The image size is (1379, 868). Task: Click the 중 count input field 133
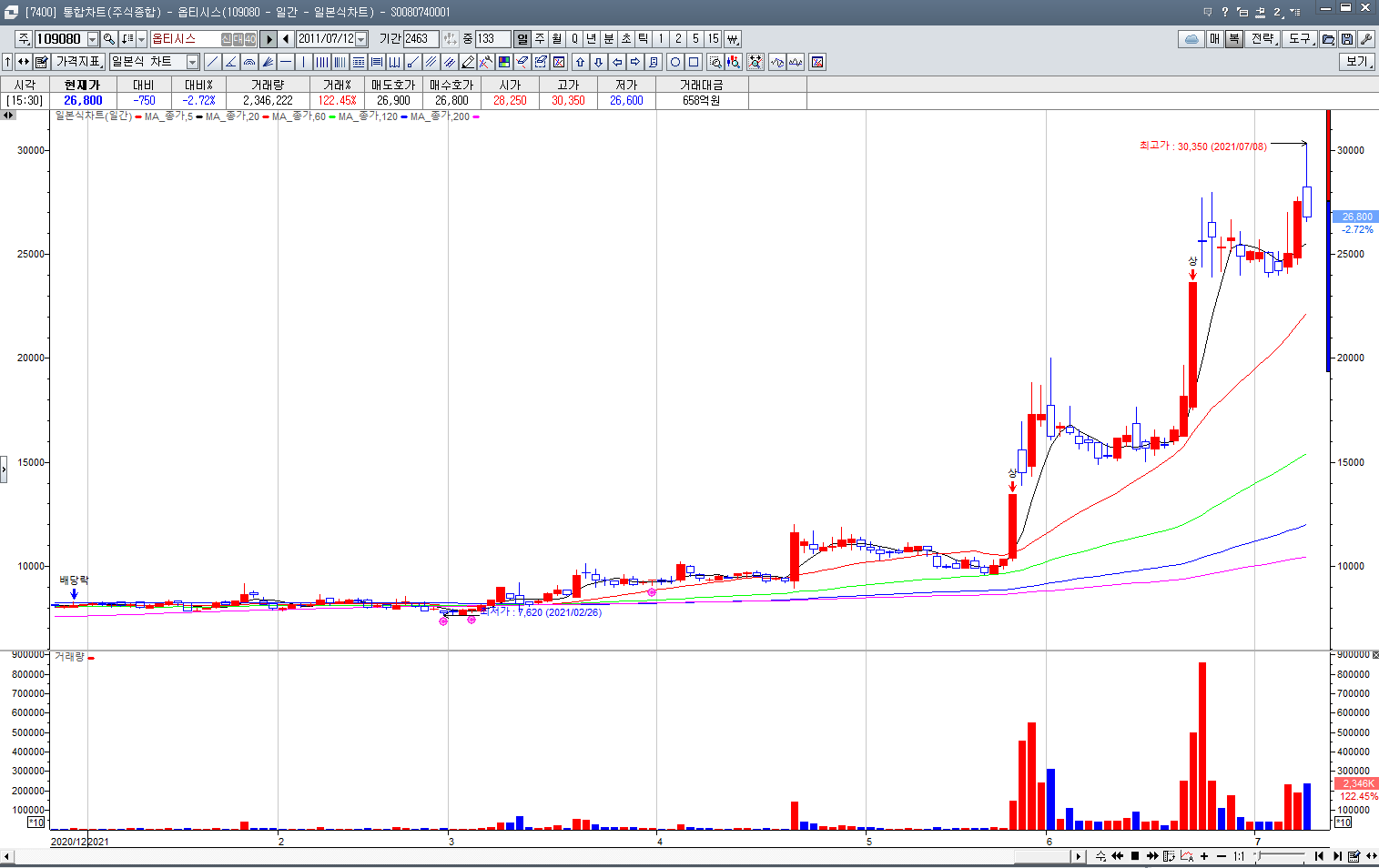492,39
